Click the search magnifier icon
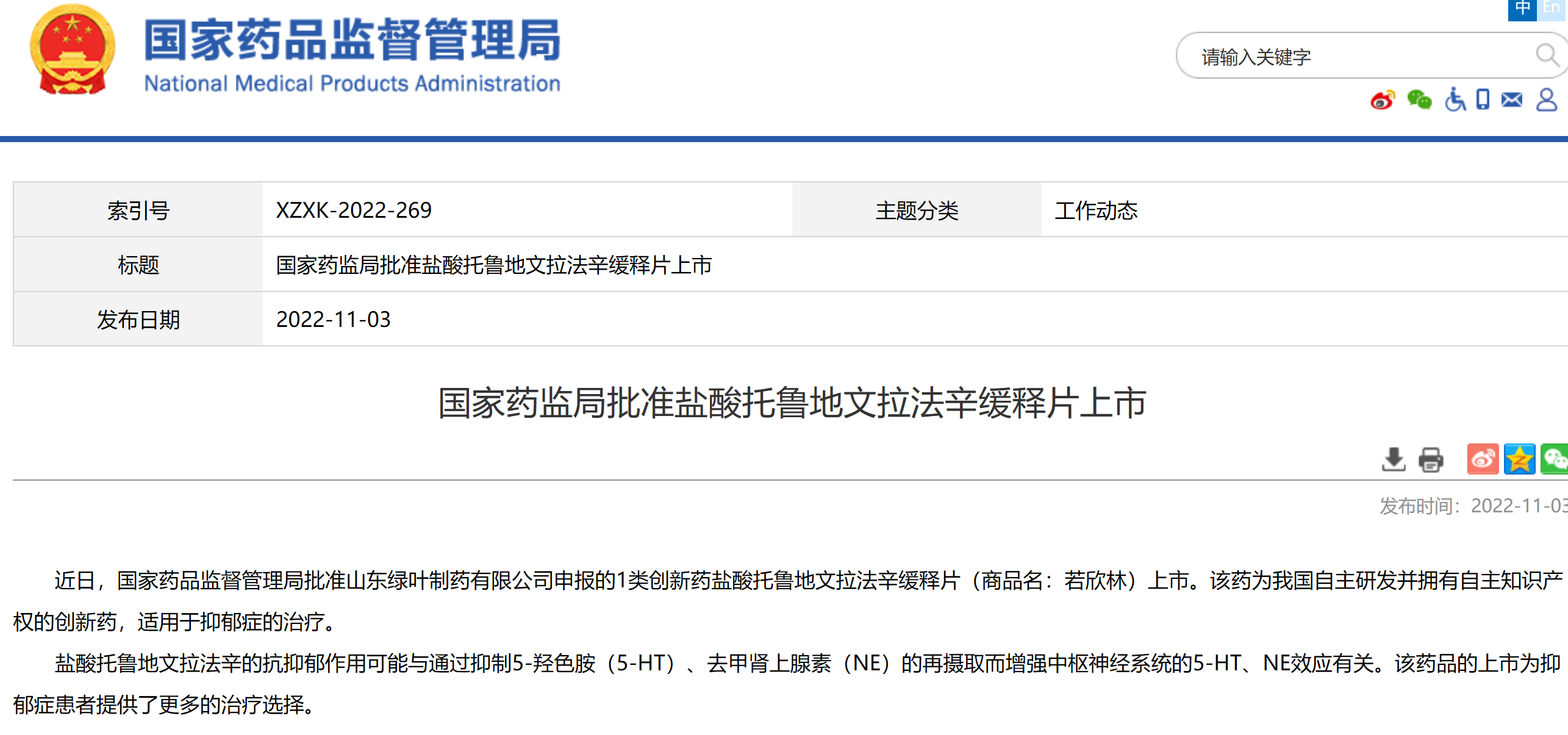The height and width of the screenshot is (735, 1568). pos(1547,55)
